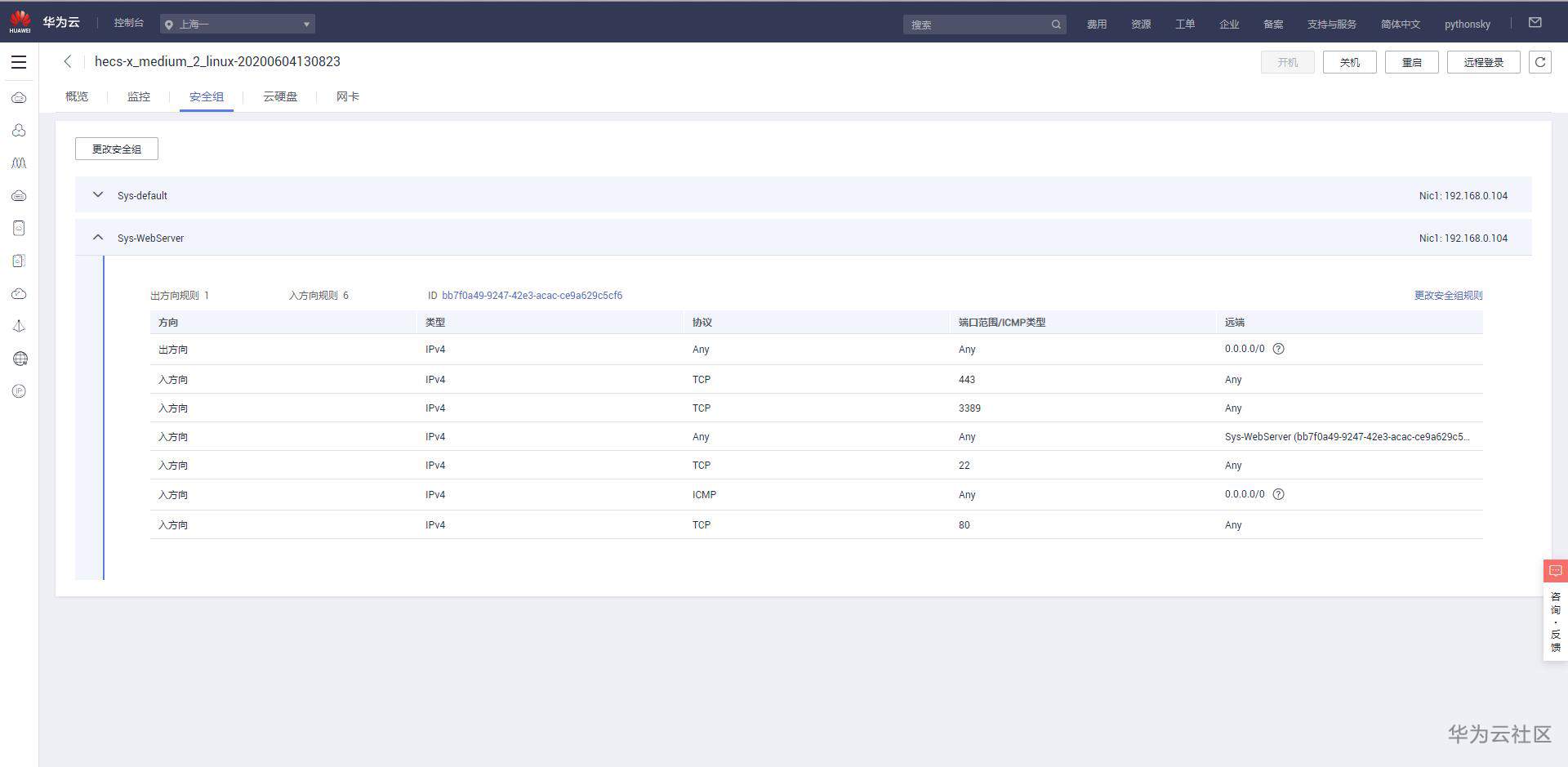Open the 工单 menu

tap(1185, 25)
